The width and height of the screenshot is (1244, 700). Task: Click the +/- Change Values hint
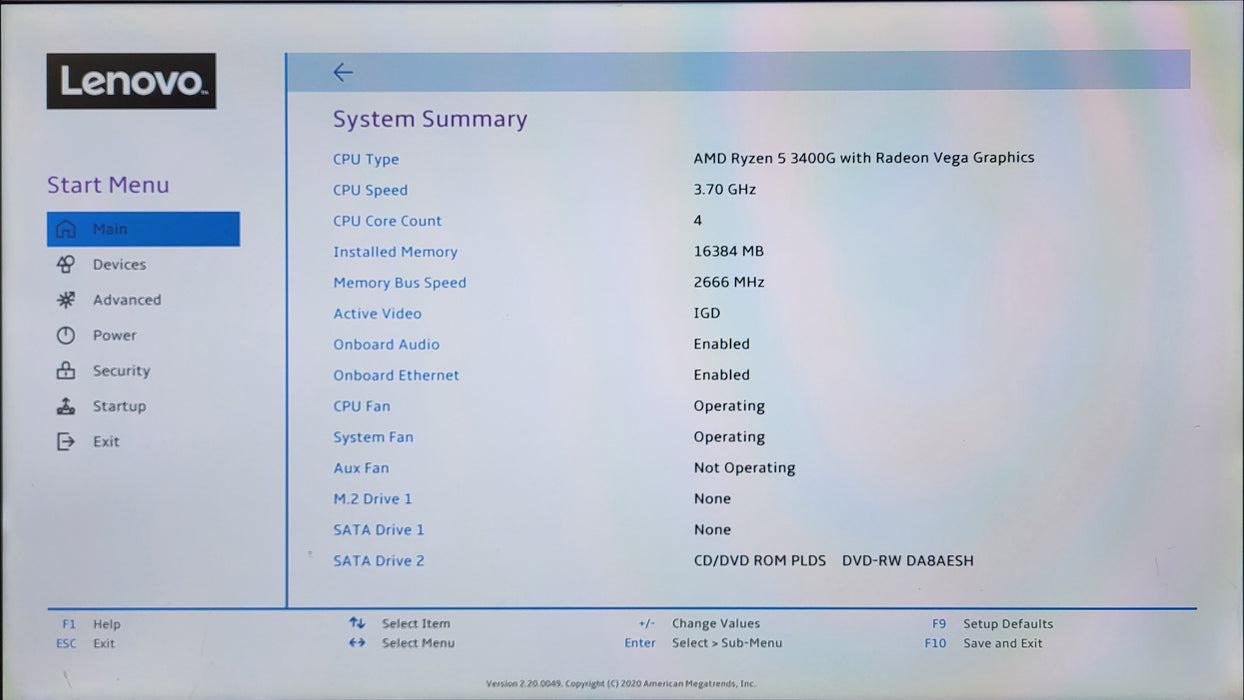pyautogui.click(x=699, y=624)
